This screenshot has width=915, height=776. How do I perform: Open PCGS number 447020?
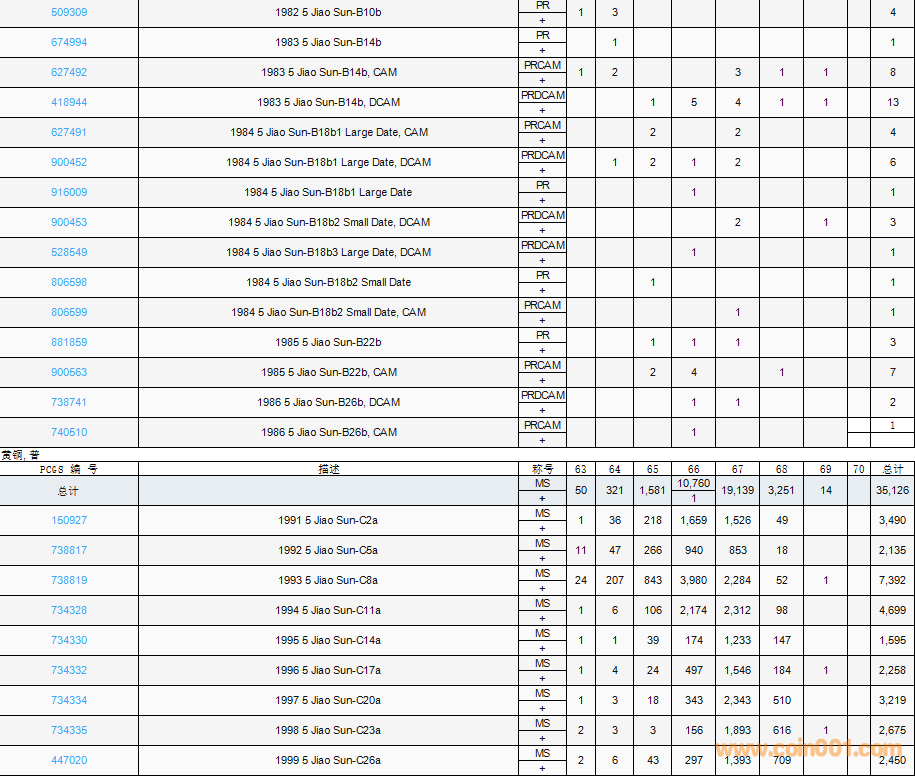point(69,760)
